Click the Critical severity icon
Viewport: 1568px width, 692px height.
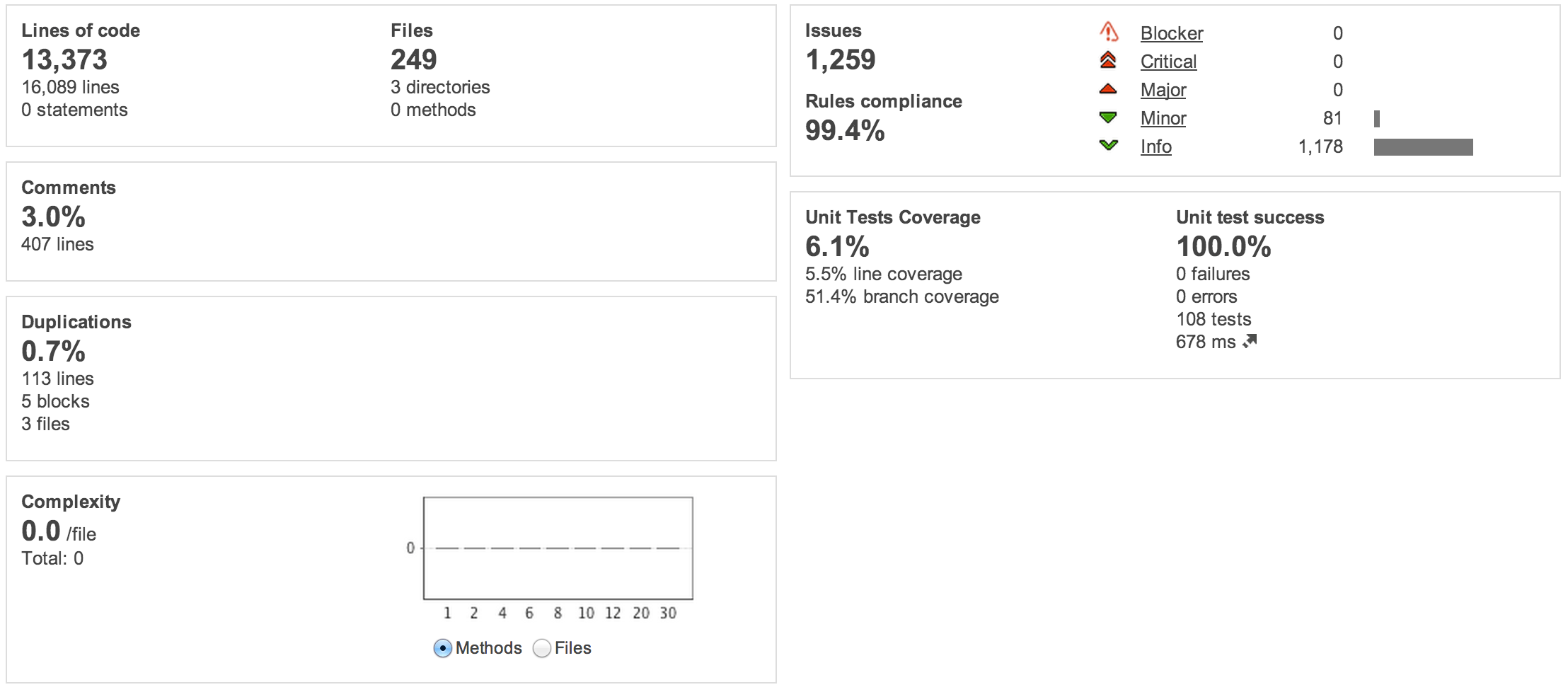coord(1108,61)
